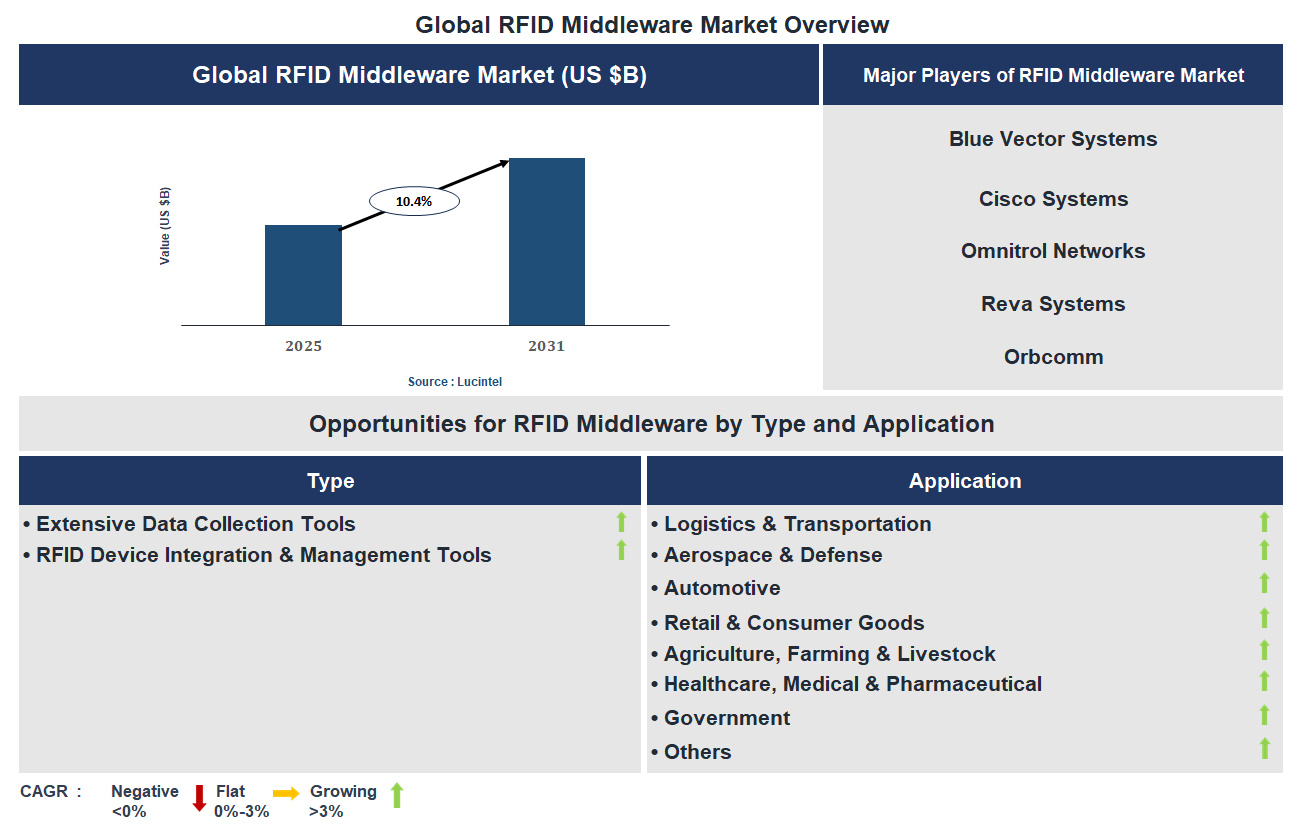Click the growth indicator for Agriculture, Farming & Livestock
Image resolution: width=1299 pixels, height=835 pixels.
tap(1265, 650)
